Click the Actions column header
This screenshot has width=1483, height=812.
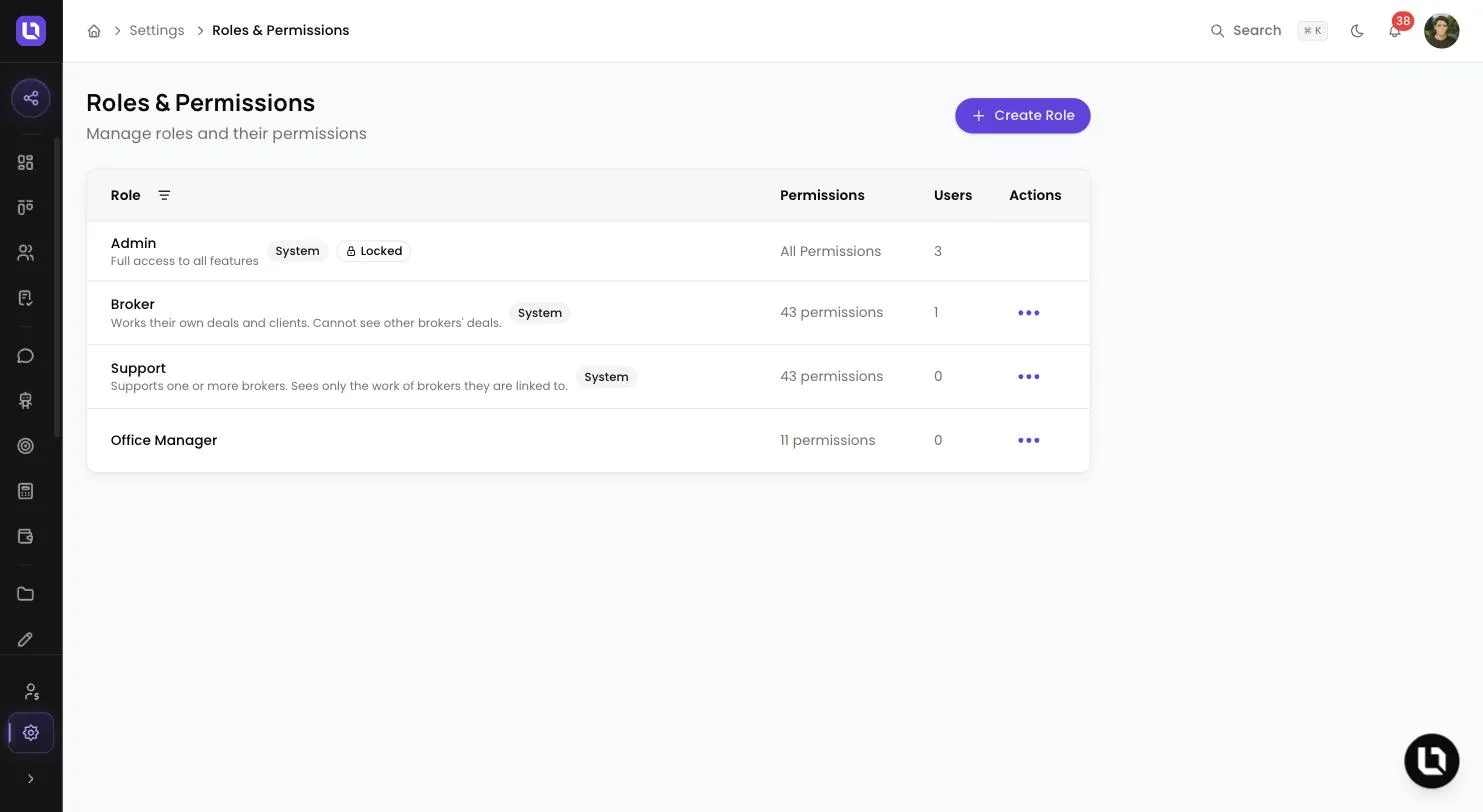click(1035, 195)
